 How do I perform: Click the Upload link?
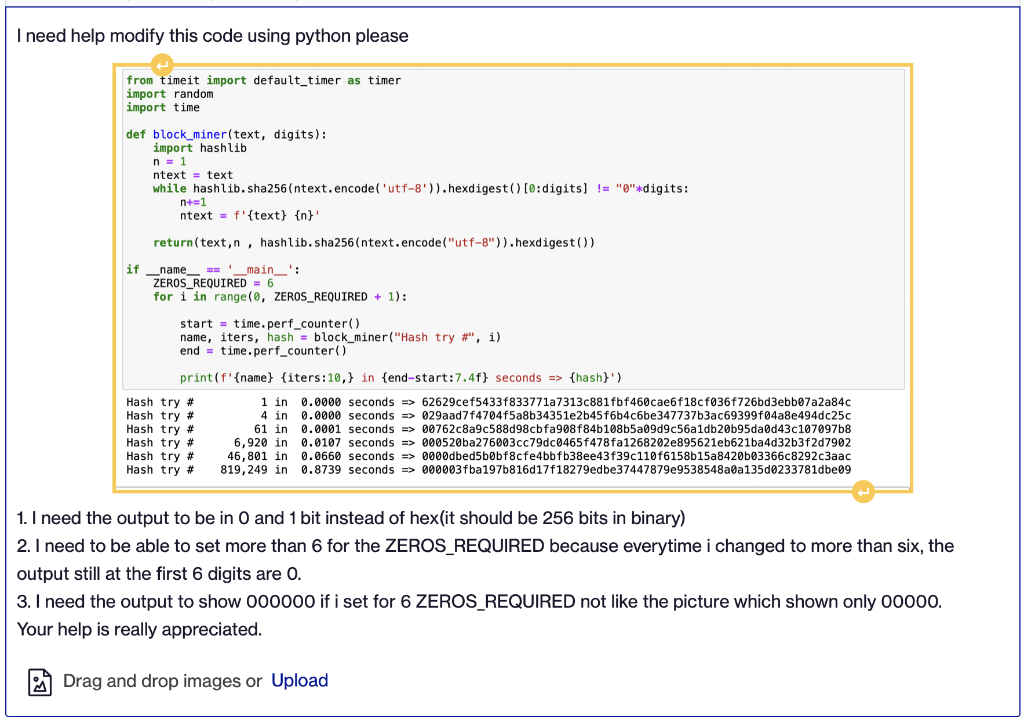299,680
